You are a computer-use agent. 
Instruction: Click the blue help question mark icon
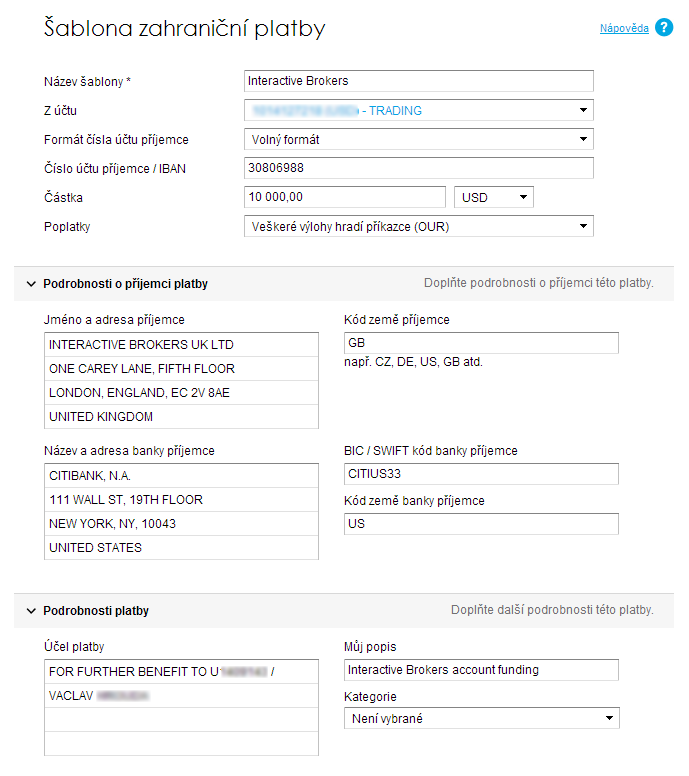click(x=664, y=28)
